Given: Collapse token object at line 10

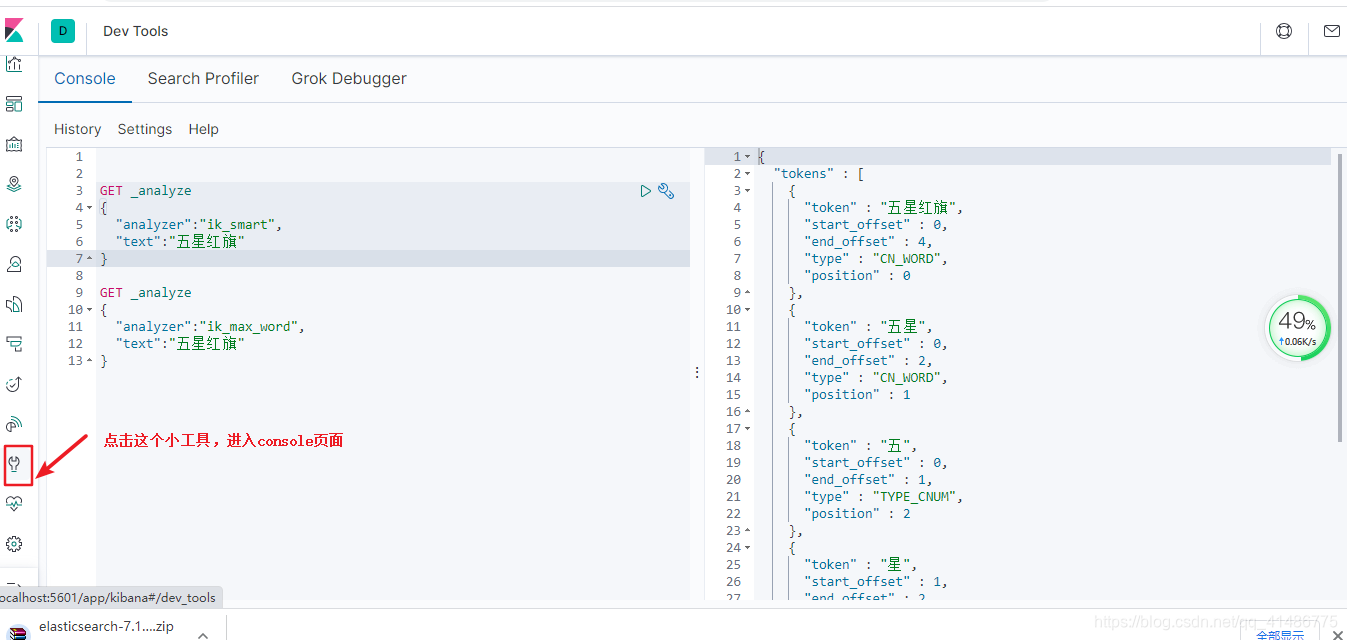Looking at the screenshot, I should (747, 310).
